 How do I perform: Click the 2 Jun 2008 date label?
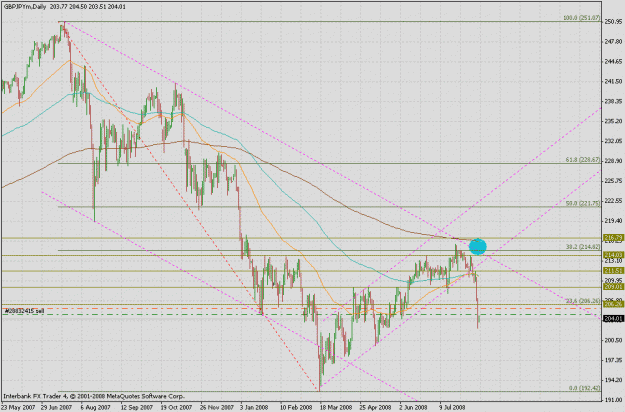(413, 408)
